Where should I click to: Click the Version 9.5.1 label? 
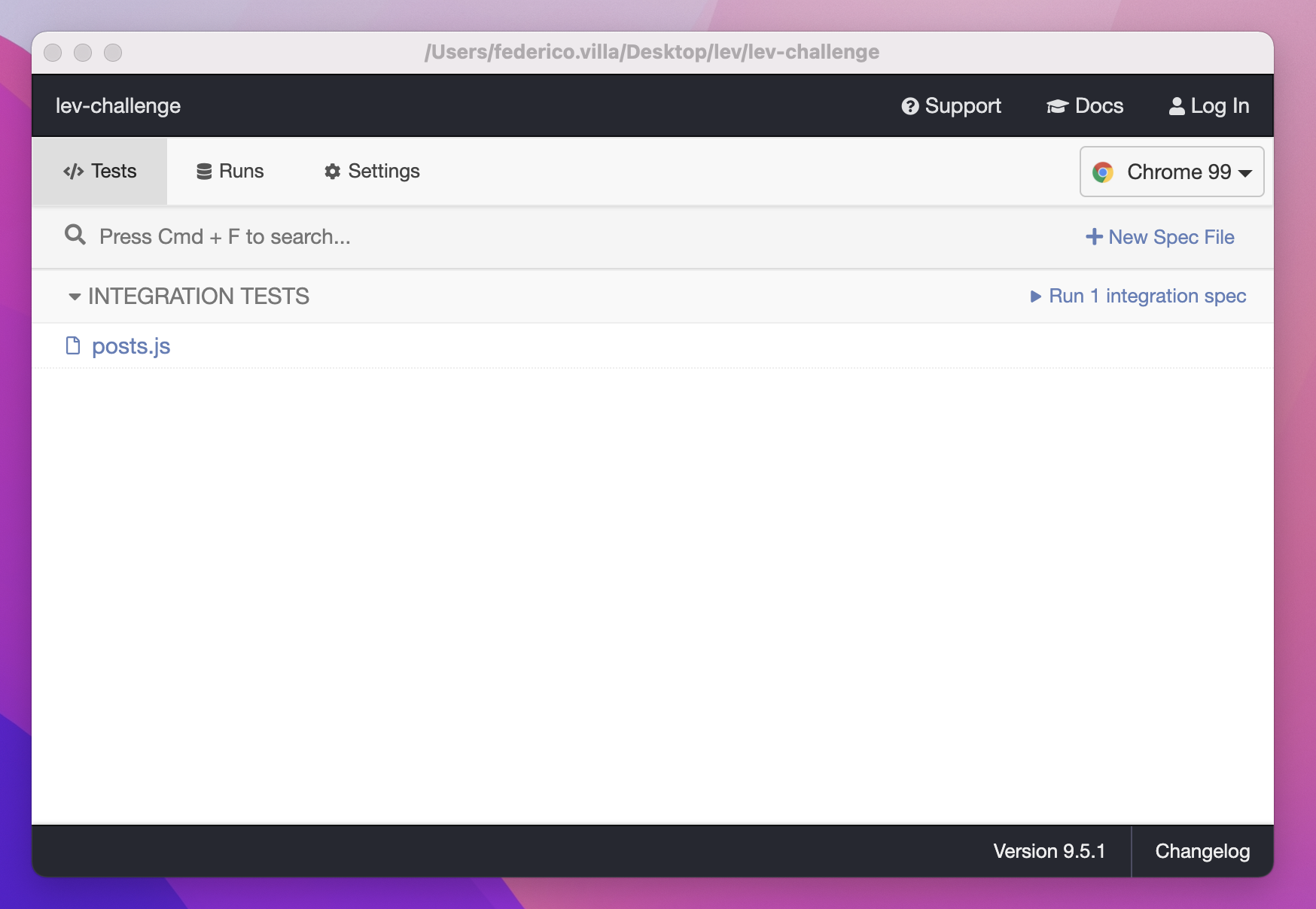[1049, 851]
